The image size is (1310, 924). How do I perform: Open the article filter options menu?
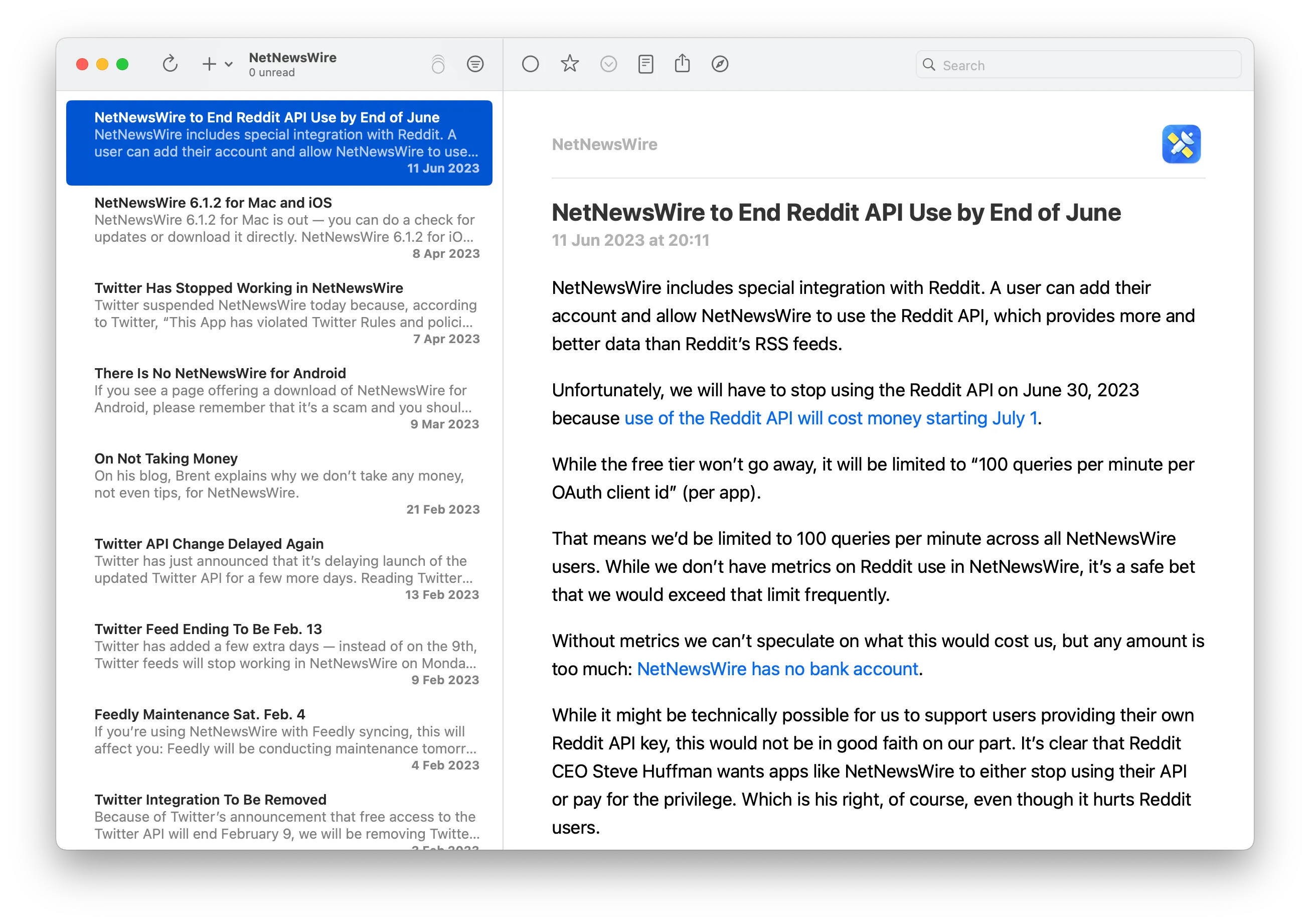(475, 64)
